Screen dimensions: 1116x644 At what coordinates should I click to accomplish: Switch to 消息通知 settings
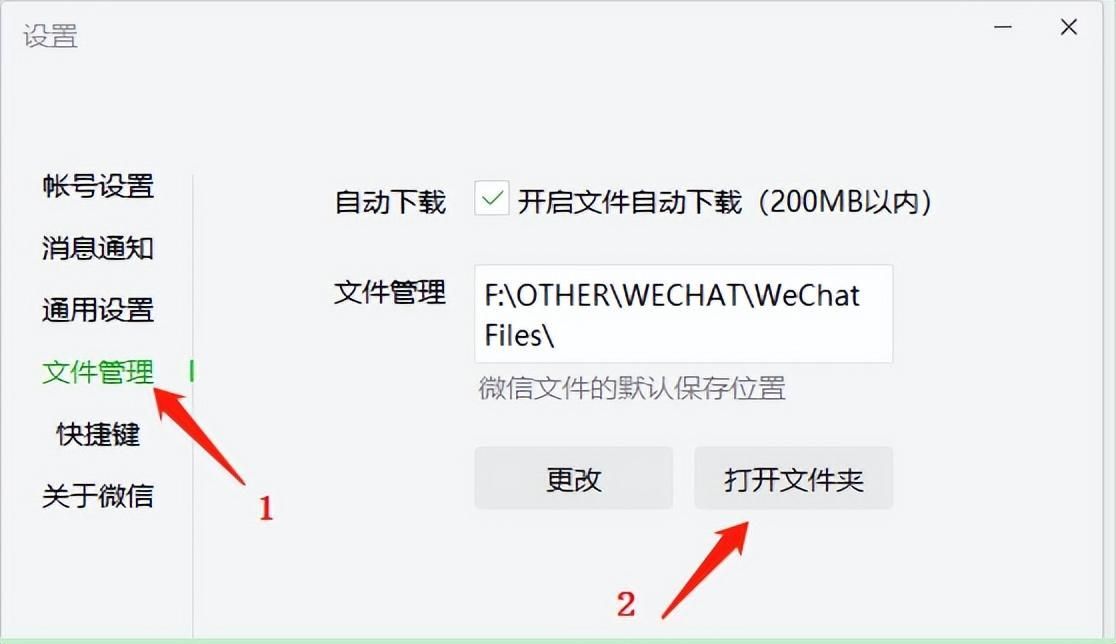tap(98, 248)
